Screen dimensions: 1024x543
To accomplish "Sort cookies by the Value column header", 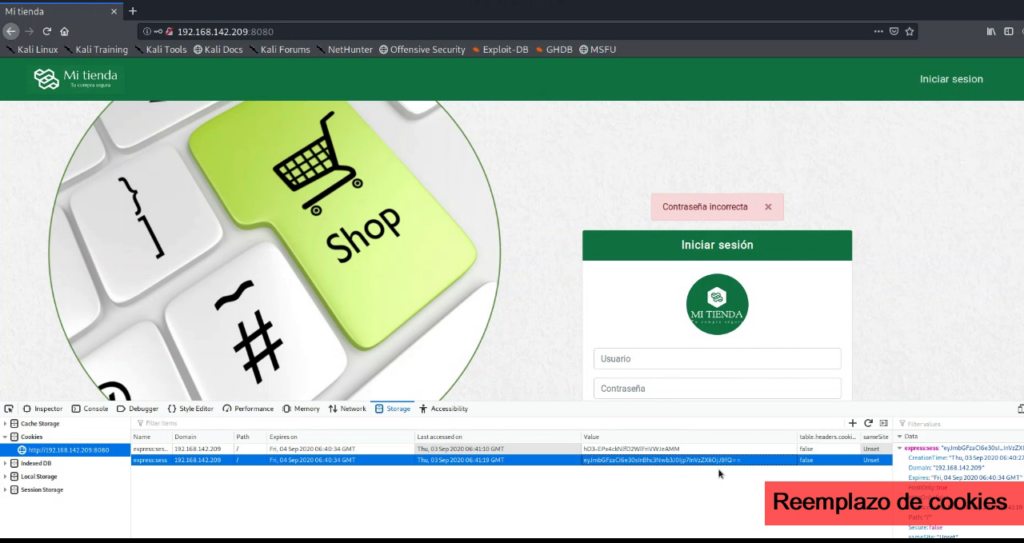I will (x=690, y=436).
